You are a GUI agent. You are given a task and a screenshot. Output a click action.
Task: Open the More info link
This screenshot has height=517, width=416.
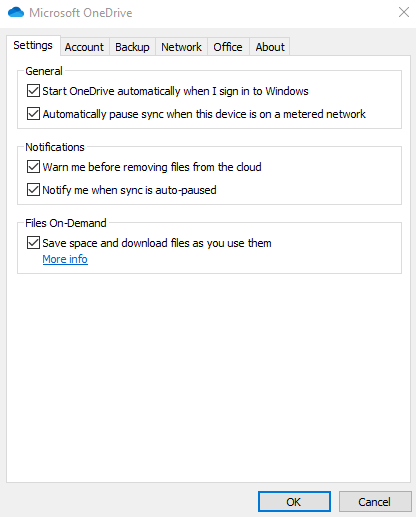65,259
